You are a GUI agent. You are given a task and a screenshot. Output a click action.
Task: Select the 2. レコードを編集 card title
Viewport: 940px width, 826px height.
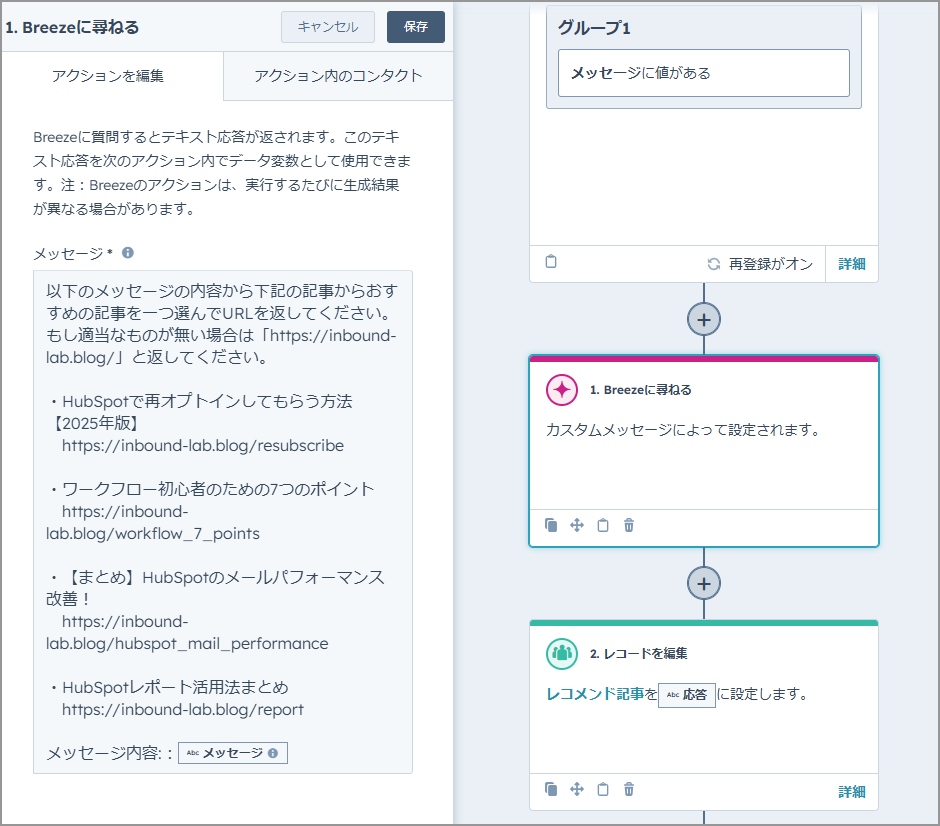pos(638,653)
